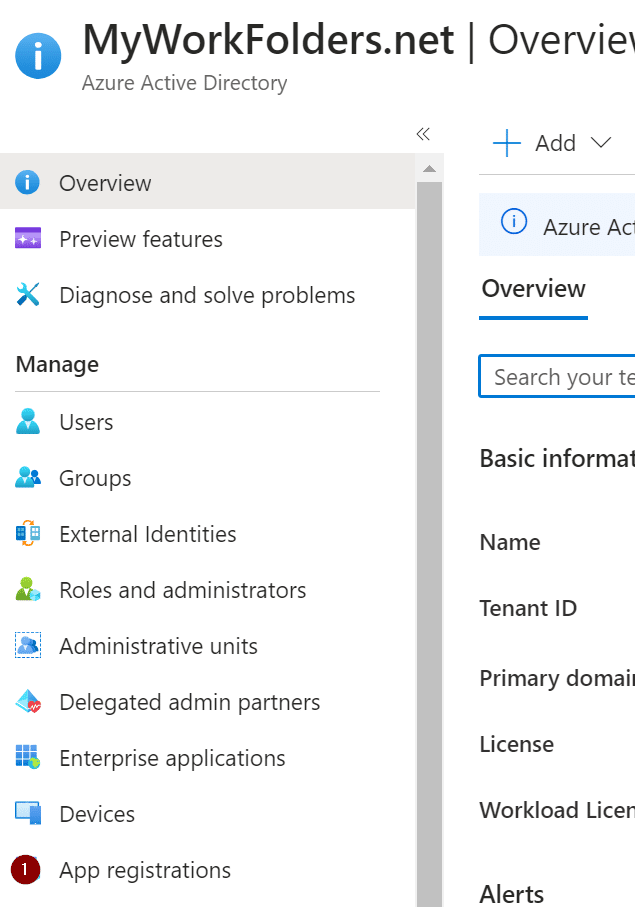
Task: Click the Administrative units icon
Action: pyautogui.click(x=28, y=645)
